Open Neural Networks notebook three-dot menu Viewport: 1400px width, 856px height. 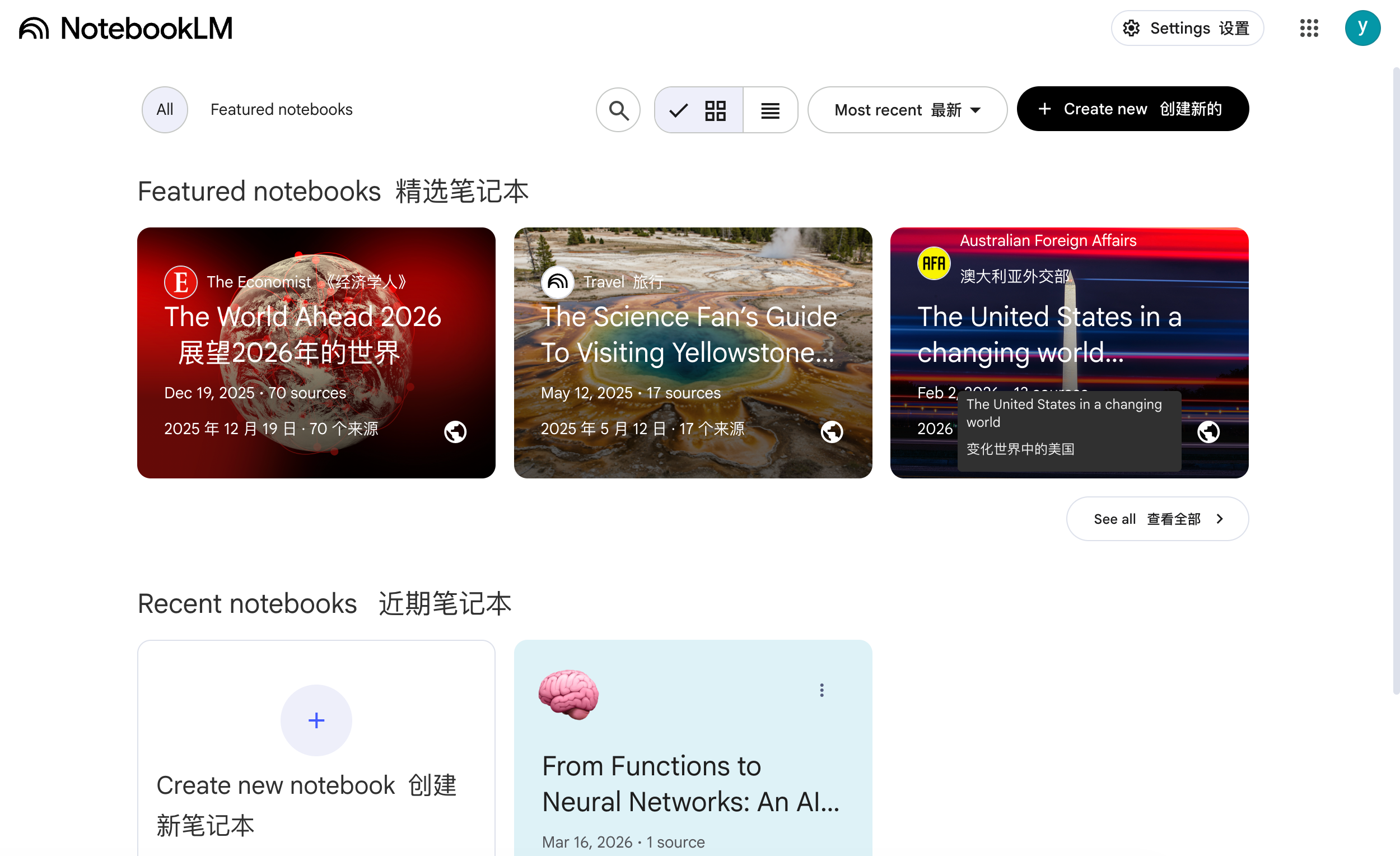tap(822, 690)
